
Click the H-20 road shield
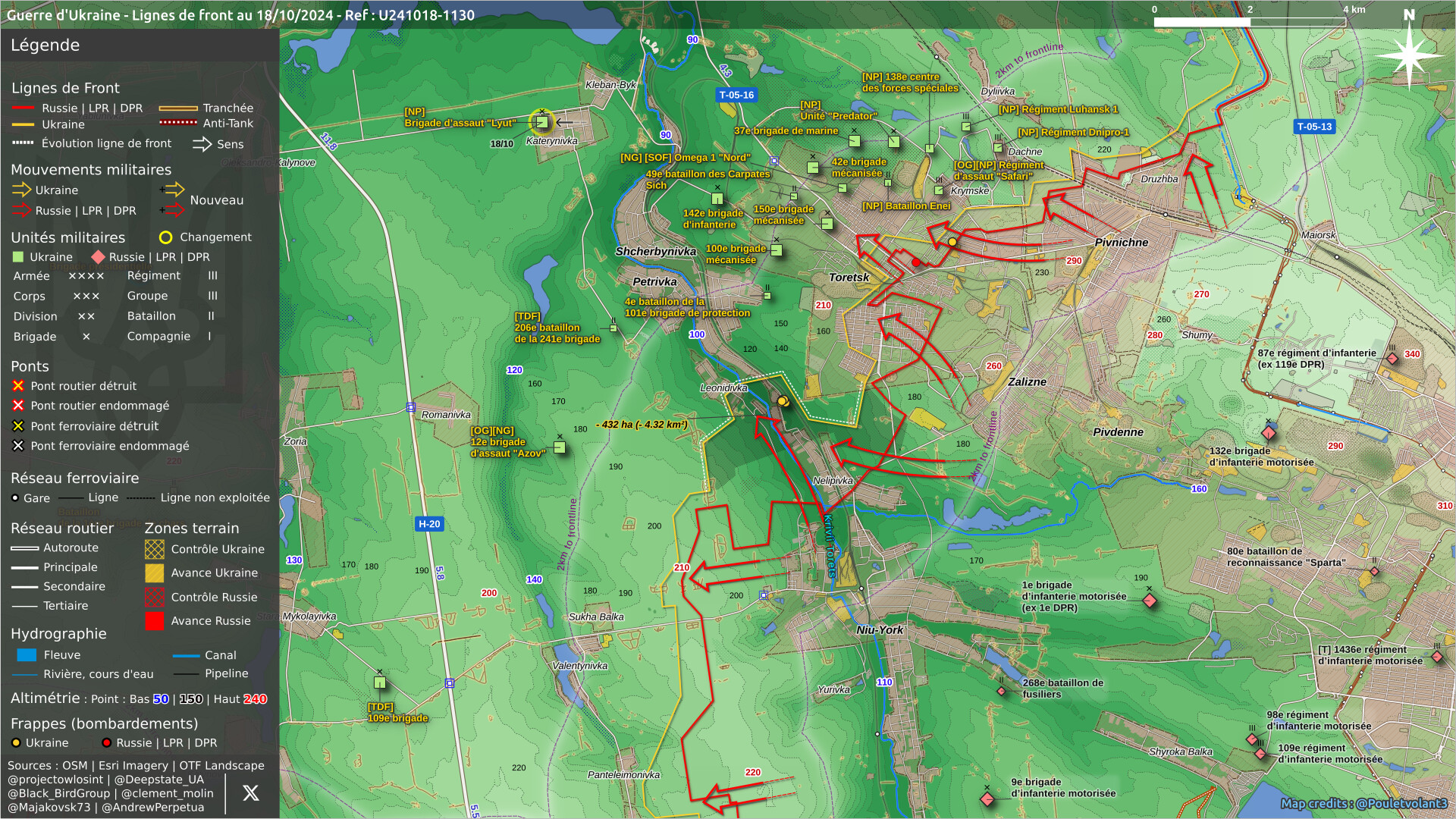coord(429,524)
